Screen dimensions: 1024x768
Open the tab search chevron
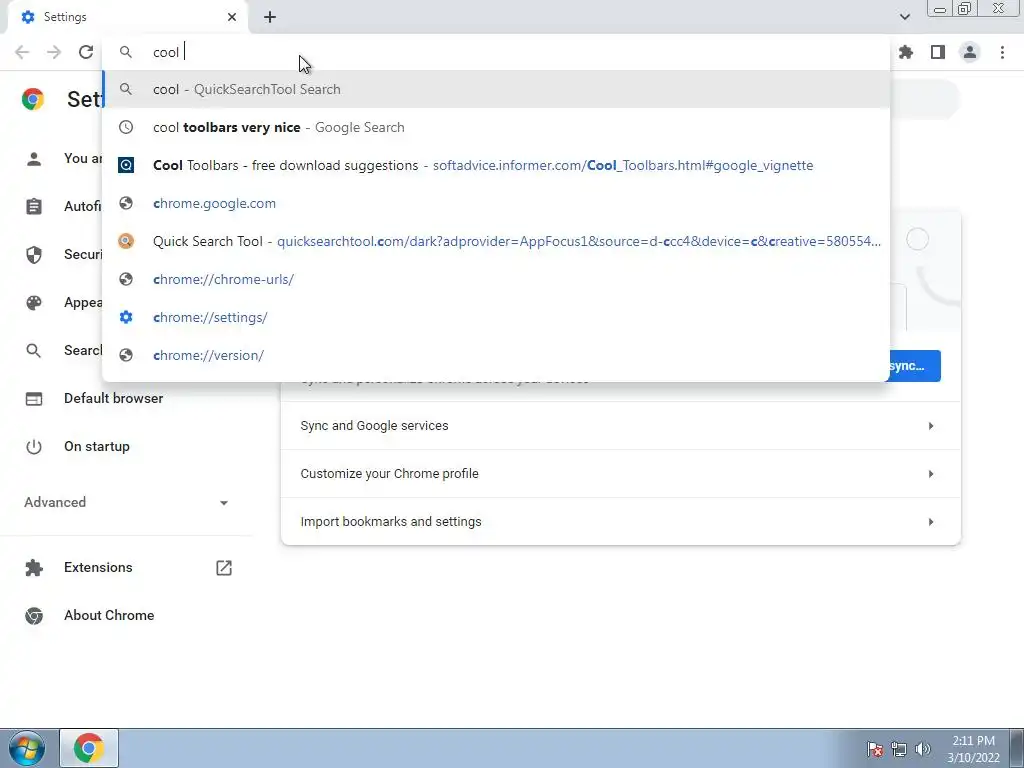904,17
